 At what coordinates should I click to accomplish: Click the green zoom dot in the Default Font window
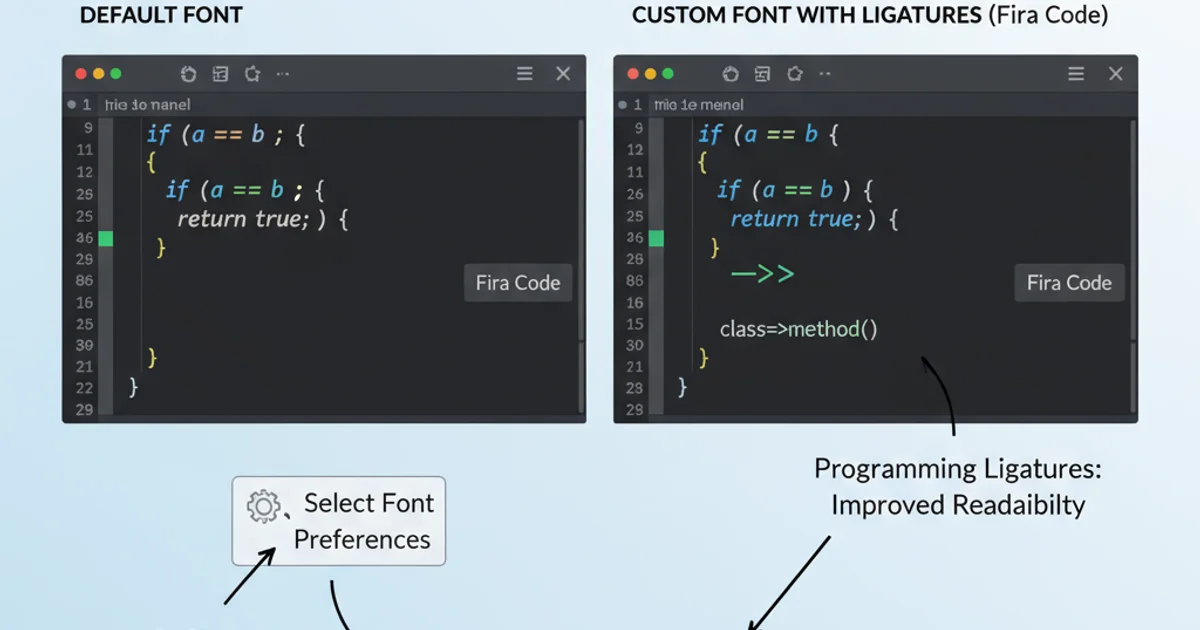[116, 74]
